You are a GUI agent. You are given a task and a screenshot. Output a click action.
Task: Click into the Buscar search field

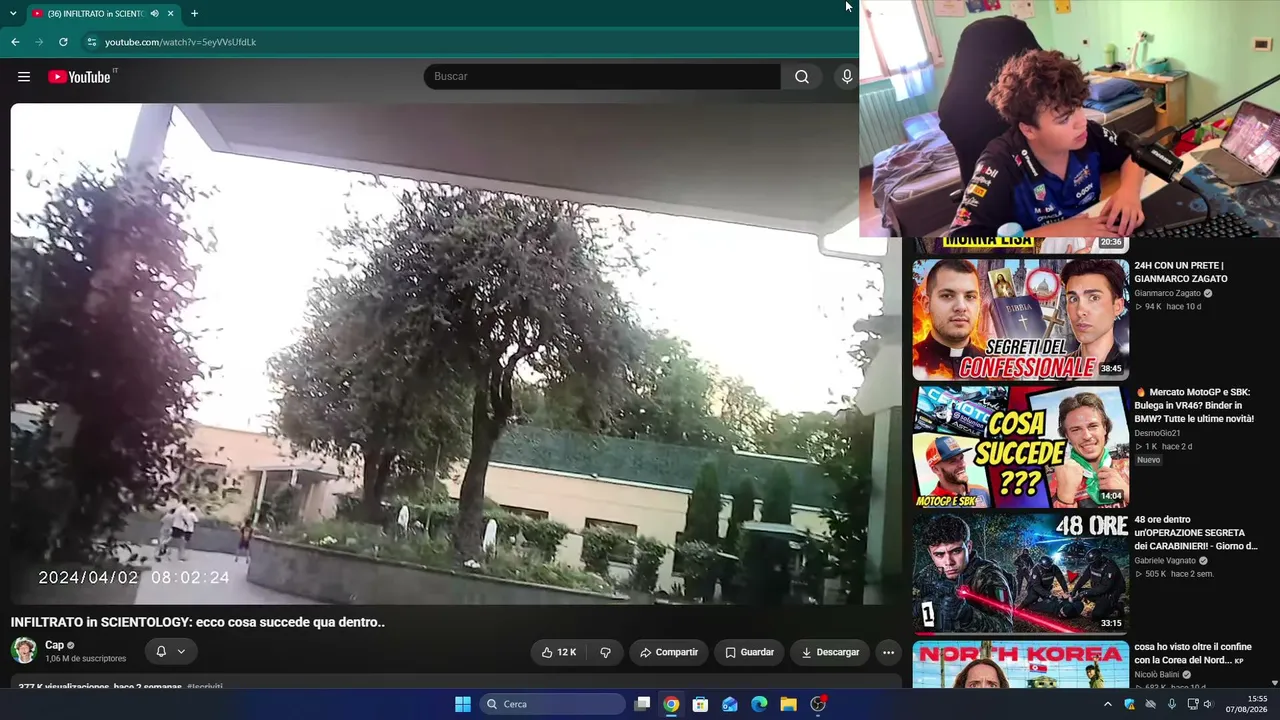602,77
